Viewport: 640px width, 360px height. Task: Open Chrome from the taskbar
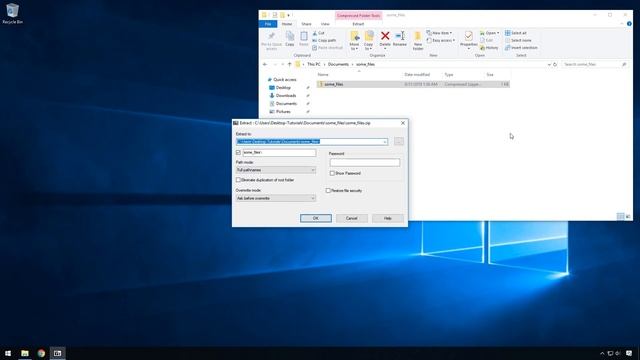click(41, 353)
